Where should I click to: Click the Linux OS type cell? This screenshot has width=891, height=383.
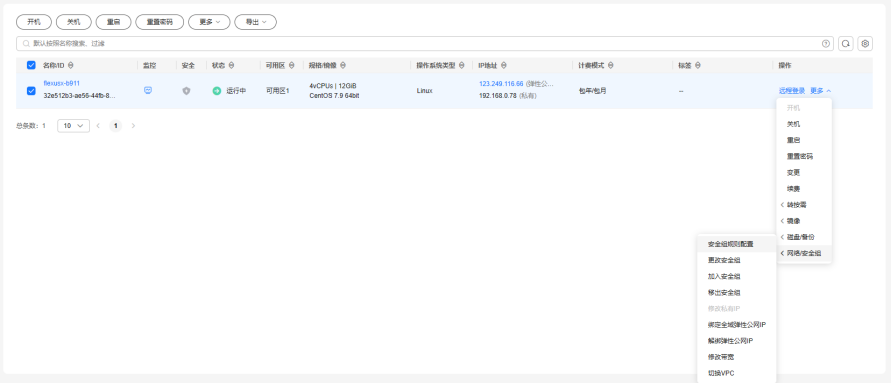[424, 91]
